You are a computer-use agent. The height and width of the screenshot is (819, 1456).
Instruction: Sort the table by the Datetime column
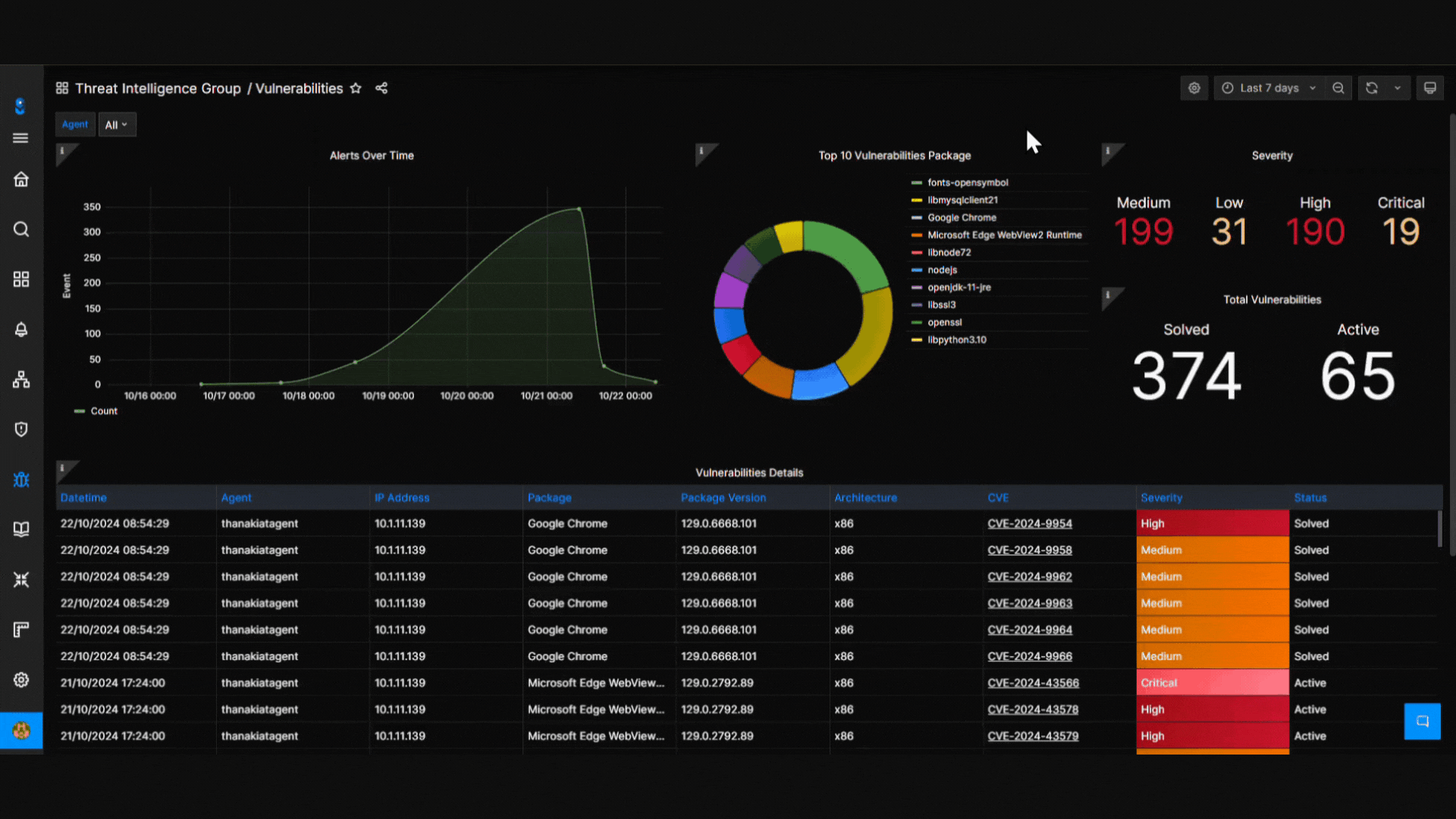83,497
